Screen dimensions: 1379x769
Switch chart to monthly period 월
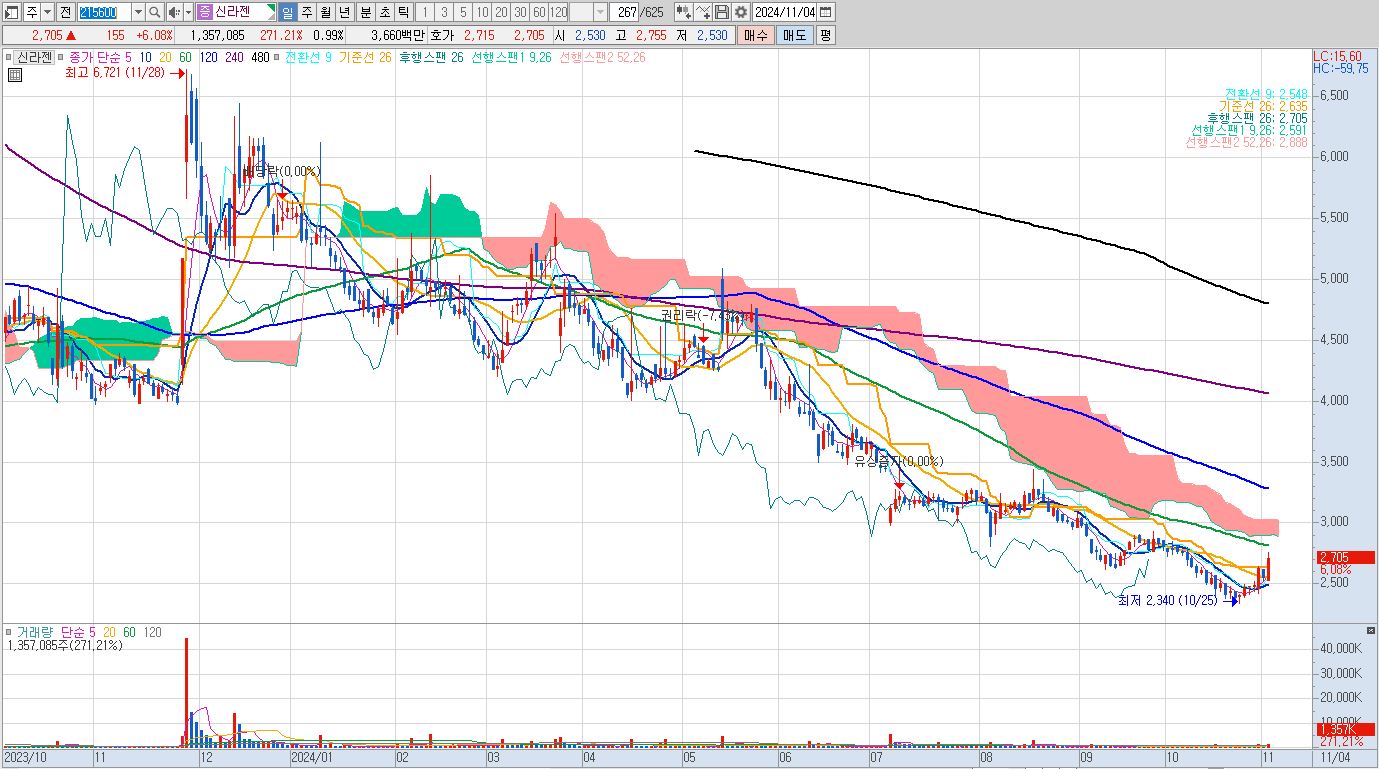coord(326,12)
